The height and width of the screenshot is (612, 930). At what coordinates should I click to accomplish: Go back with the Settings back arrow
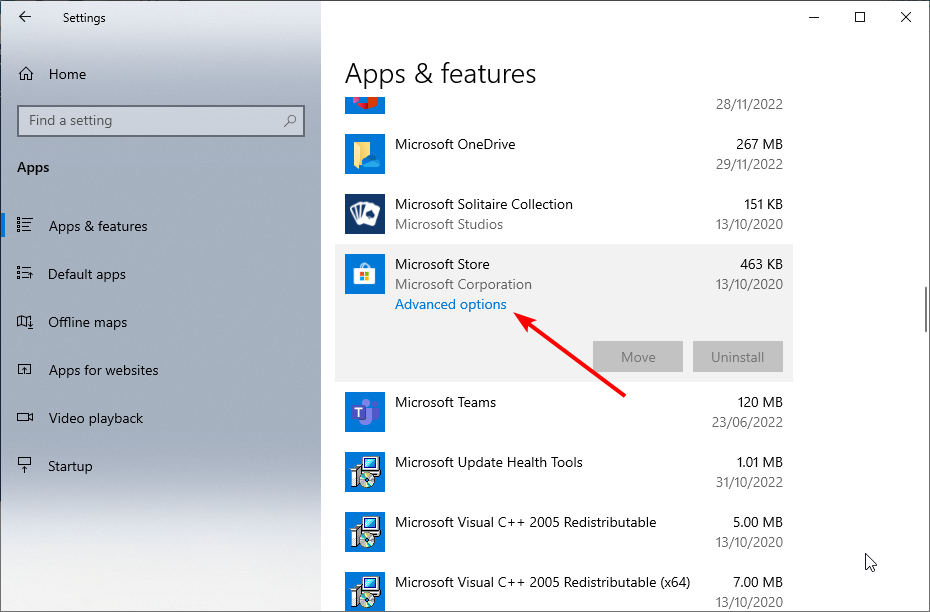[25, 17]
